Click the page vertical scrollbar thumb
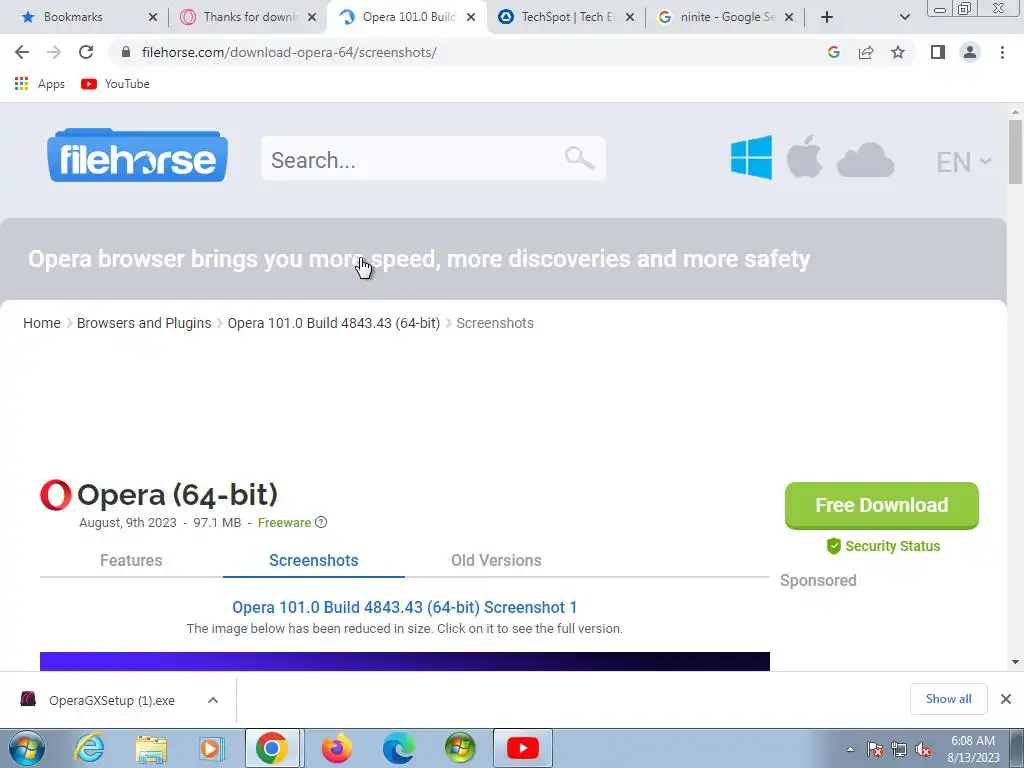 (x=1015, y=152)
